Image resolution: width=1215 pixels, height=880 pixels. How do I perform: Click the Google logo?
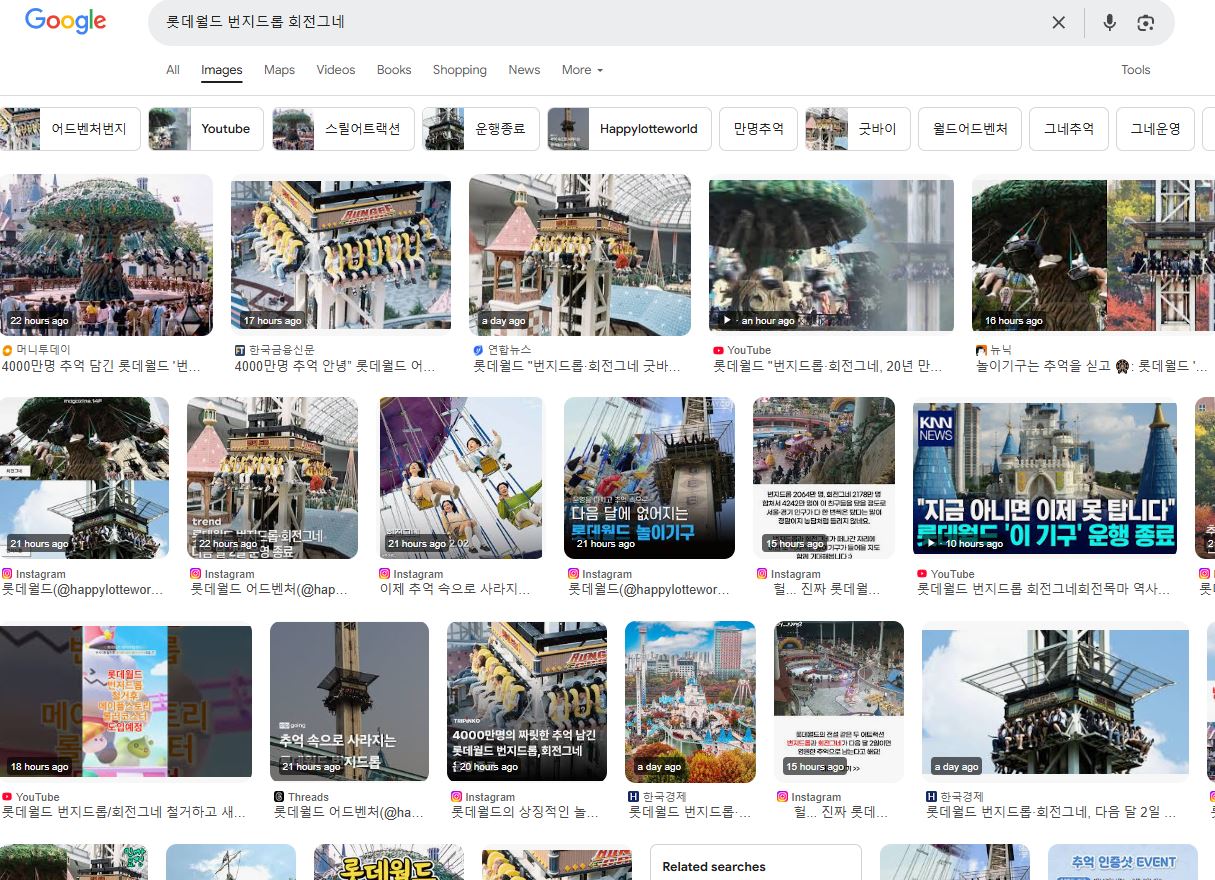coord(65,21)
